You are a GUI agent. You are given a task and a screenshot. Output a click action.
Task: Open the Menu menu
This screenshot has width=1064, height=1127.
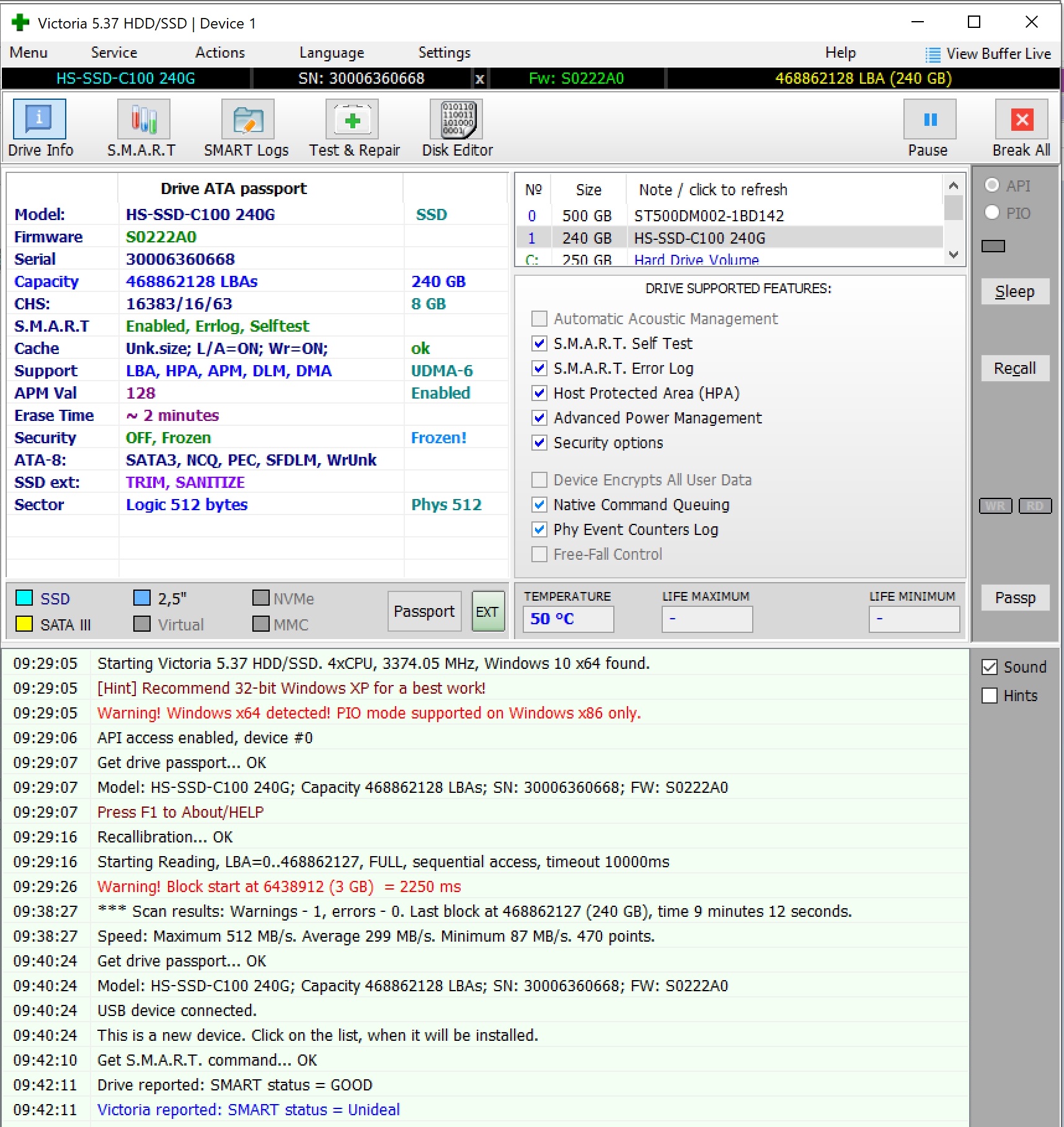pyautogui.click(x=29, y=53)
